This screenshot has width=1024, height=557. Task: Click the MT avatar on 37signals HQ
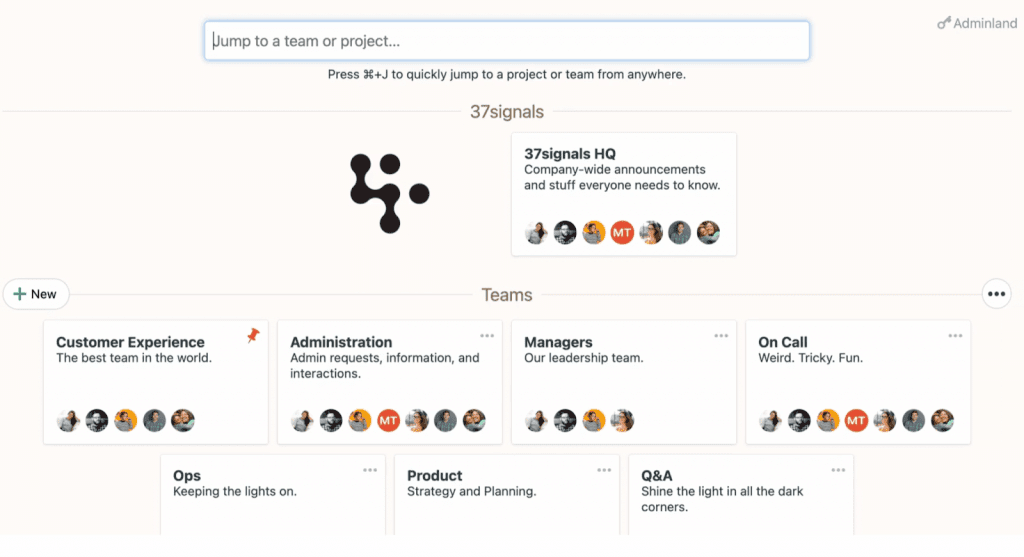(x=622, y=232)
